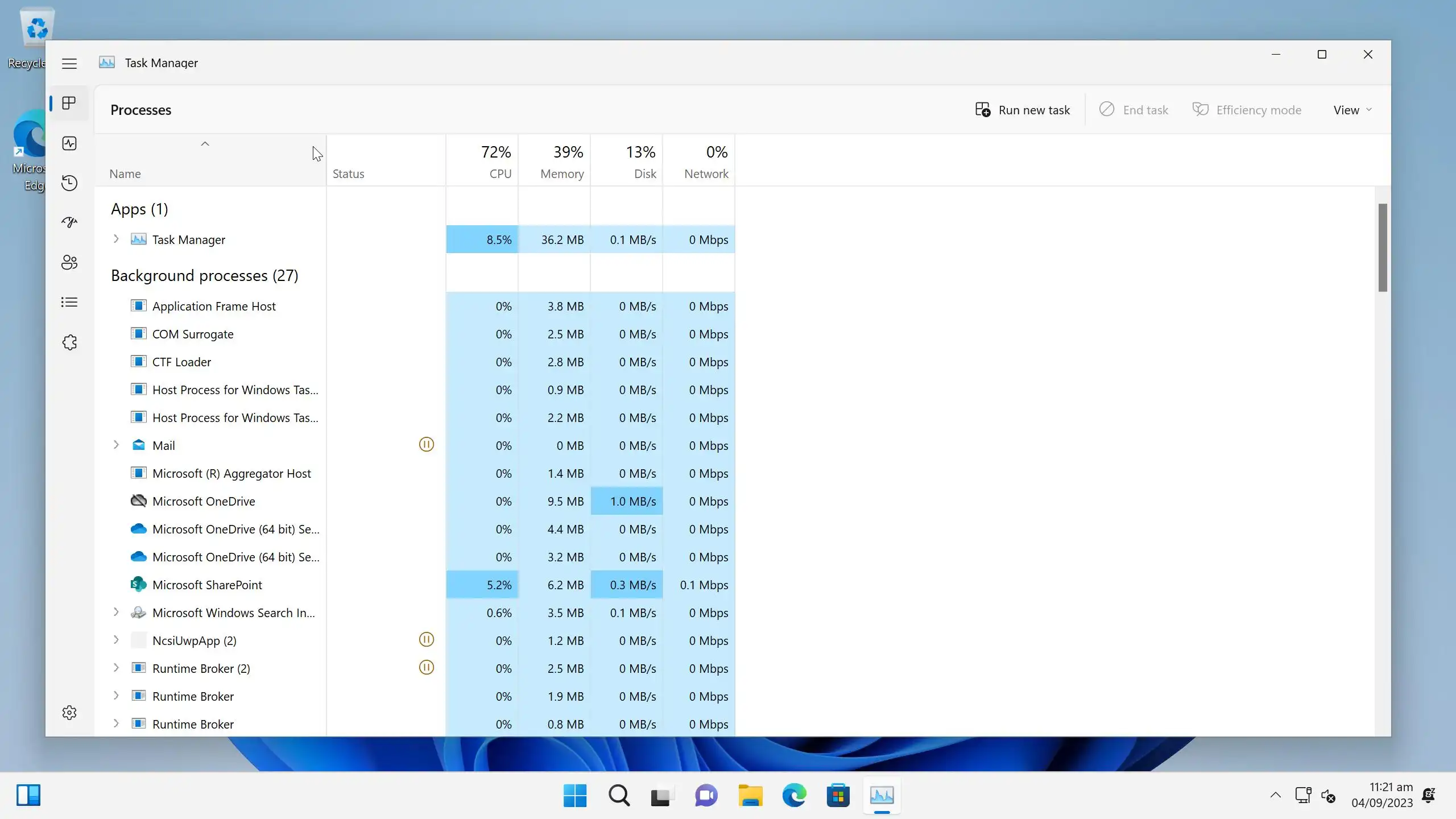
Task: Open Startup apps page icon
Action: [69, 222]
